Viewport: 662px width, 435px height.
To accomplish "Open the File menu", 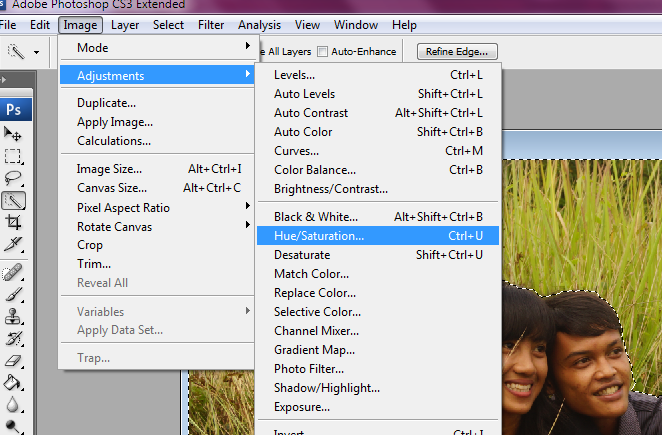I will coord(8,25).
